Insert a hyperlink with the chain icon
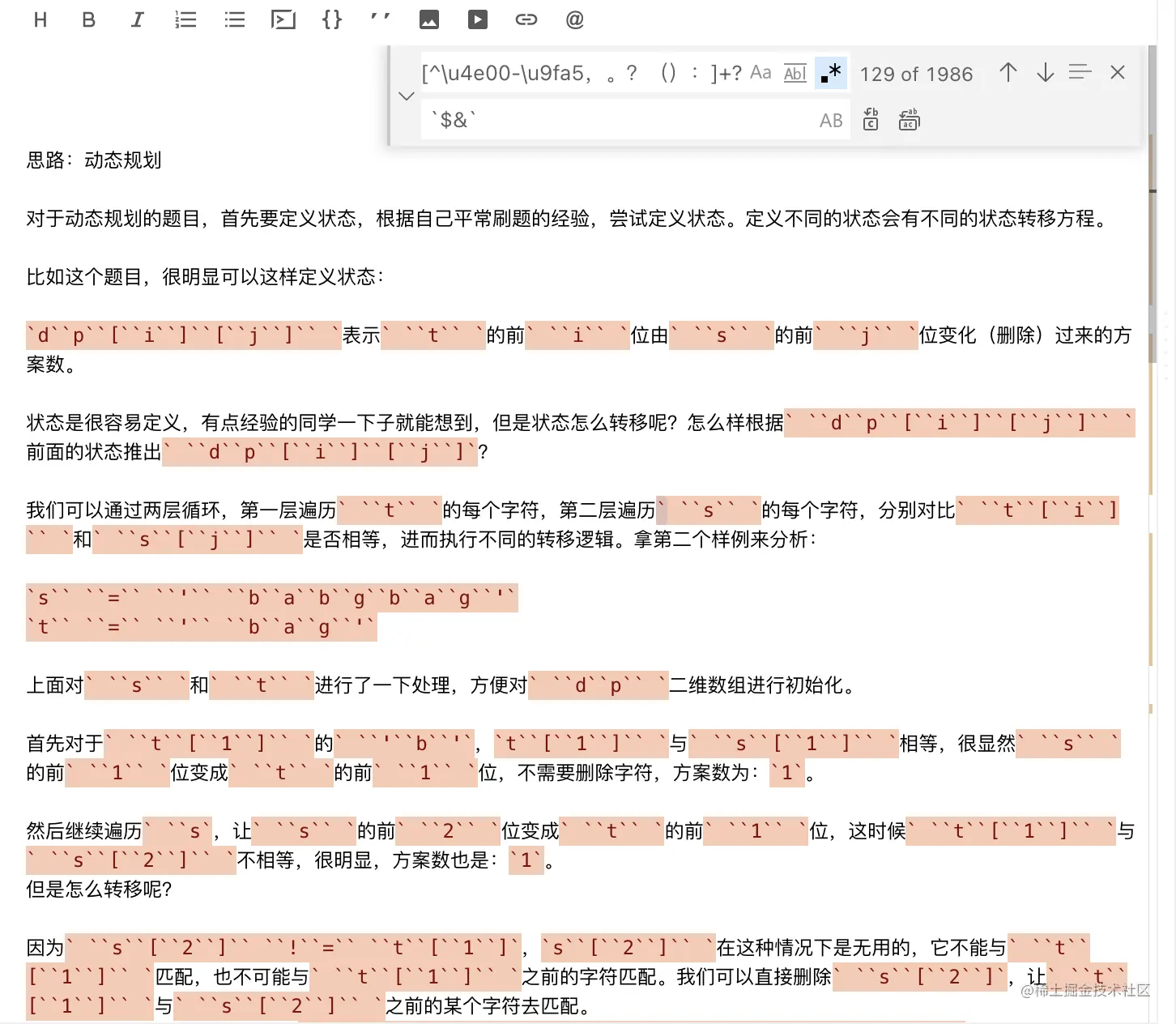1176x1024 pixels. point(526,19)
